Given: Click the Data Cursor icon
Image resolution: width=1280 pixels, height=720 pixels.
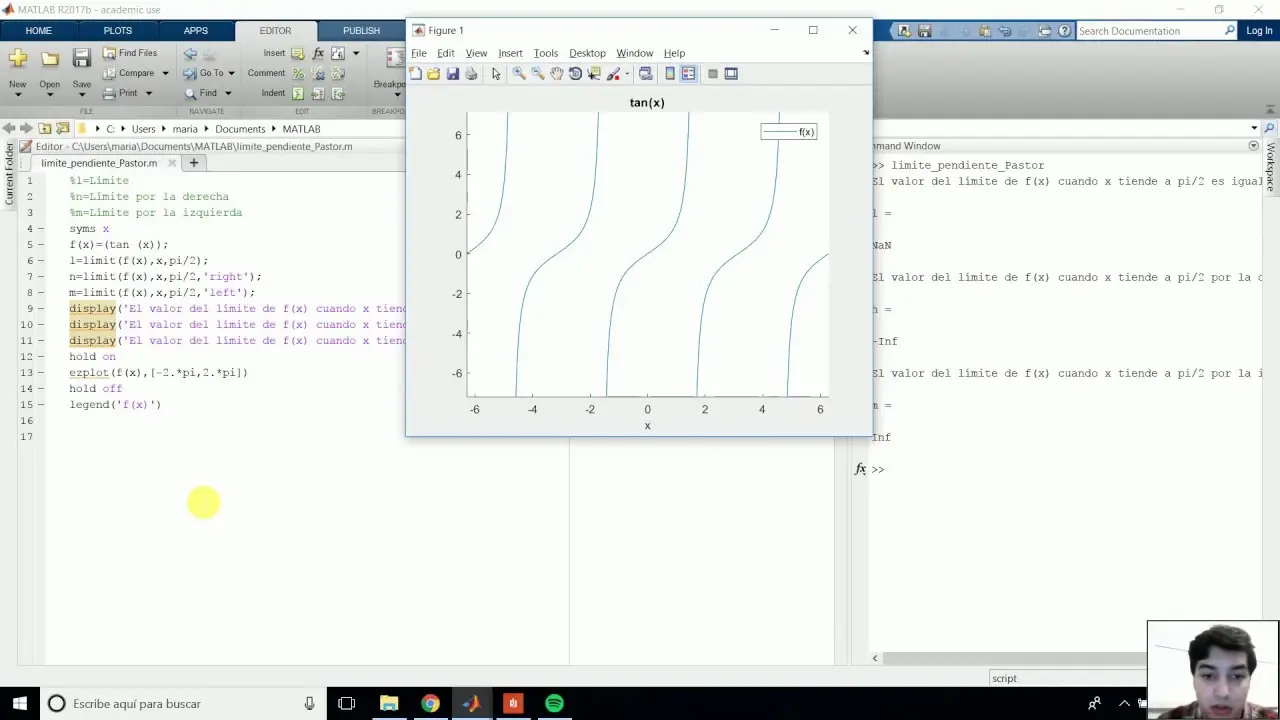Looking at the screenshot, I should 594,73.
